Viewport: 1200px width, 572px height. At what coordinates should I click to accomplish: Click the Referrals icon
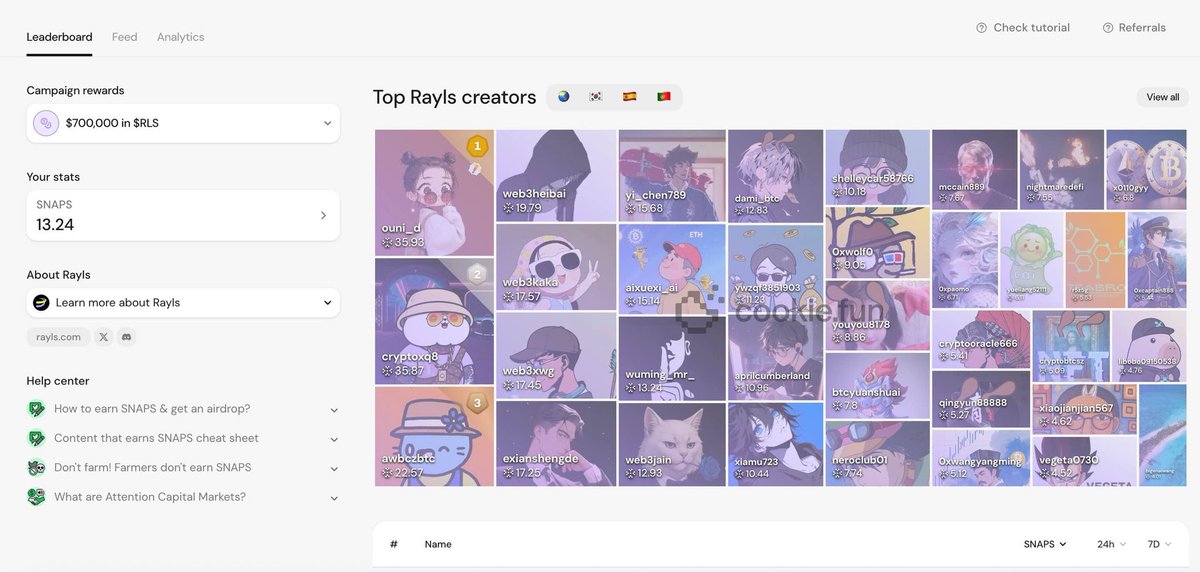pyautogui.click(x=1108, y=28)
